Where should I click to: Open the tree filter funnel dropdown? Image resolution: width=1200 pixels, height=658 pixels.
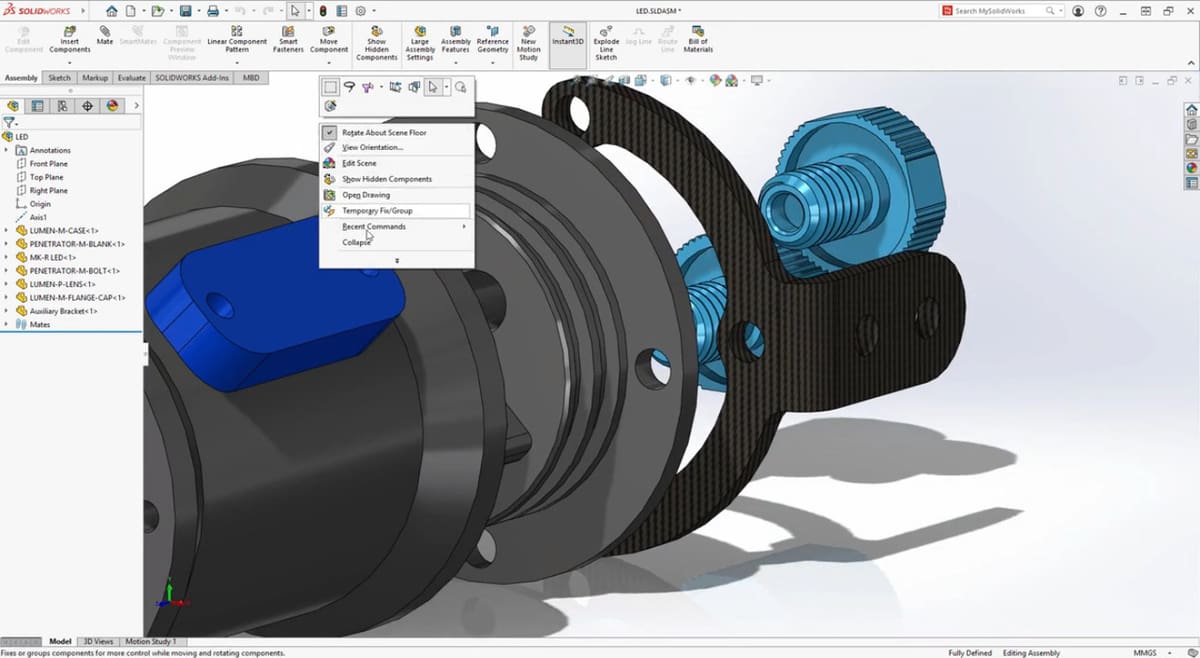coord(10,122)
